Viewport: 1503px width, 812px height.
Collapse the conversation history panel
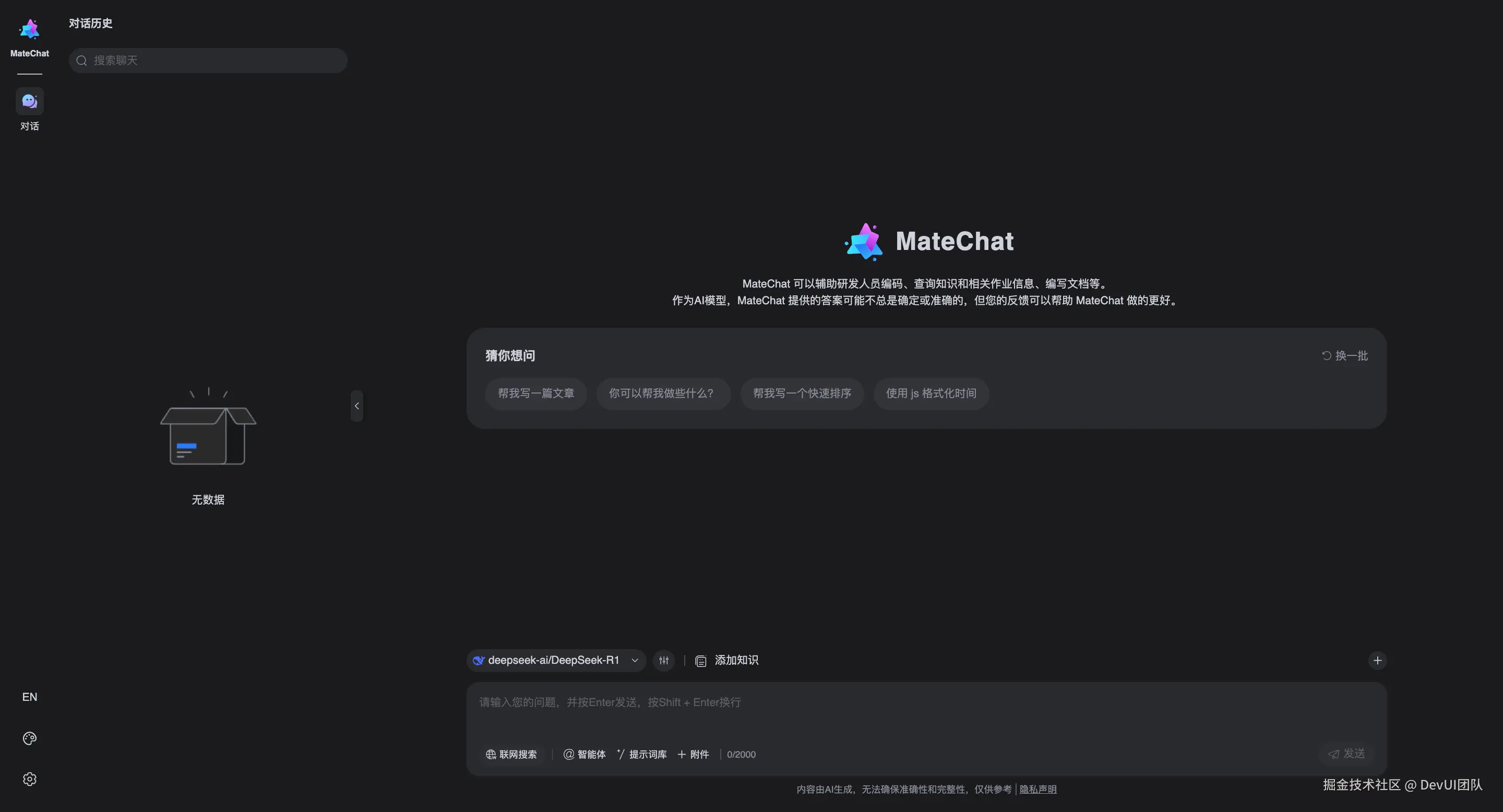click(x=357, y=406)
